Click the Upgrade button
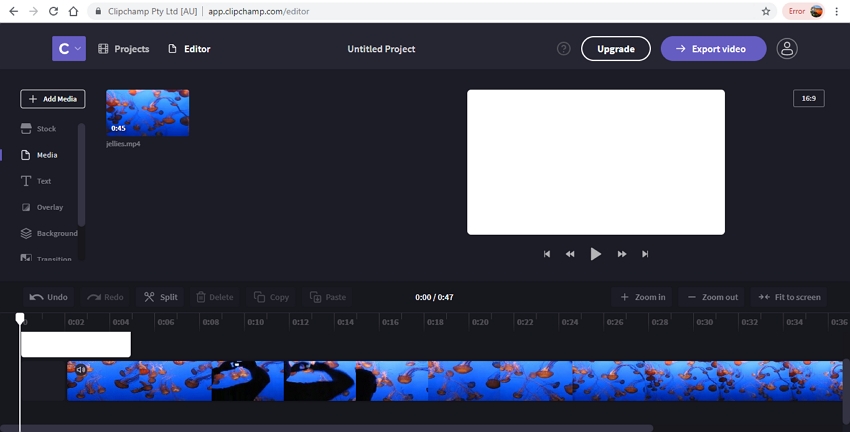 tap(615, 49)
